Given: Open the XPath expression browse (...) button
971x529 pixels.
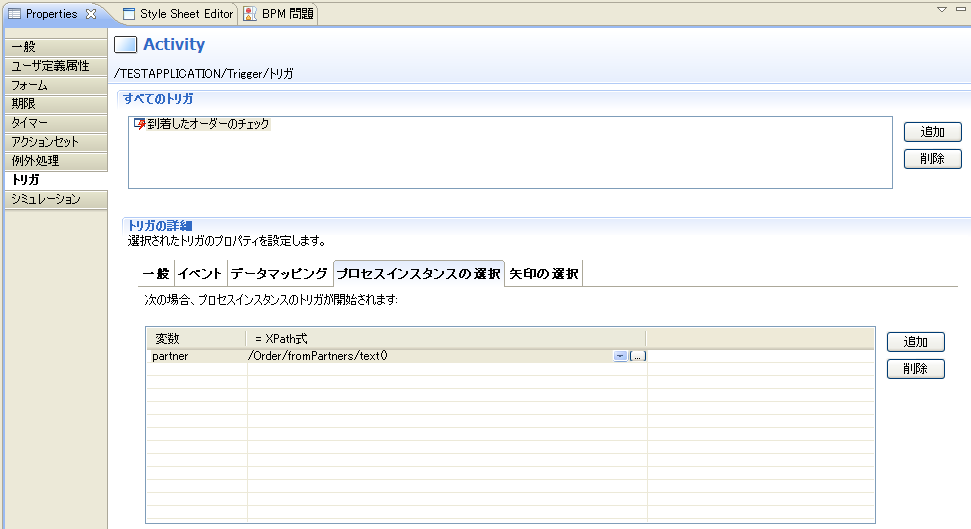Looking at the screenshot, I should click(637, 356).
